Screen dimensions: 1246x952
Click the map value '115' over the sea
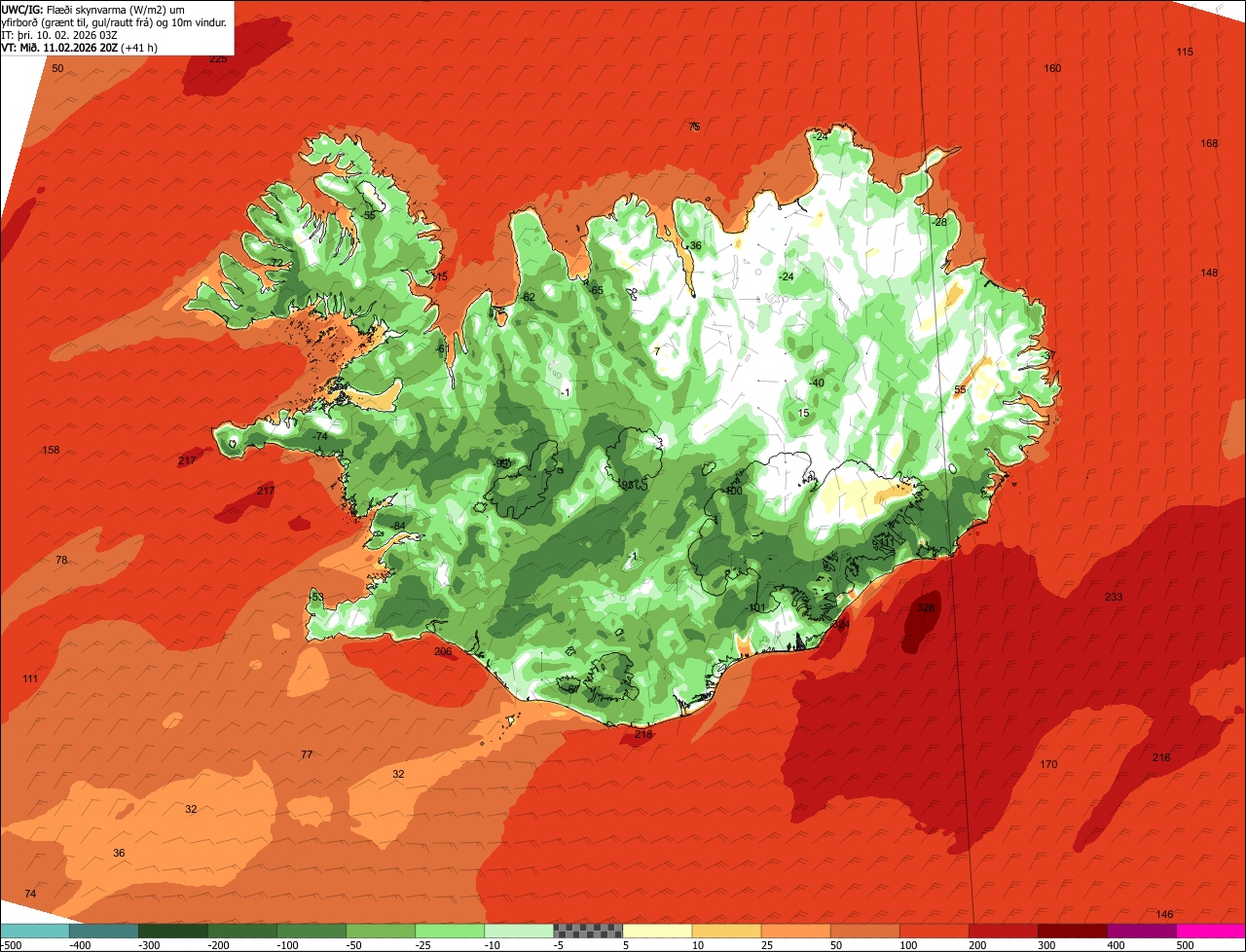click(x=1185, y=52)
